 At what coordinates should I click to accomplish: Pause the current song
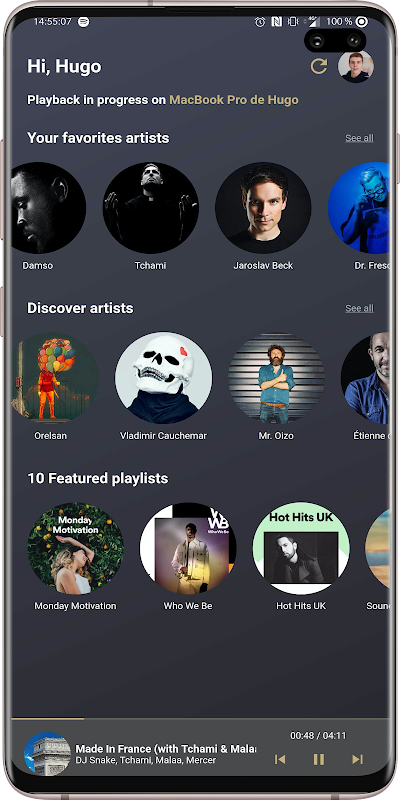(x=319, y=759)
